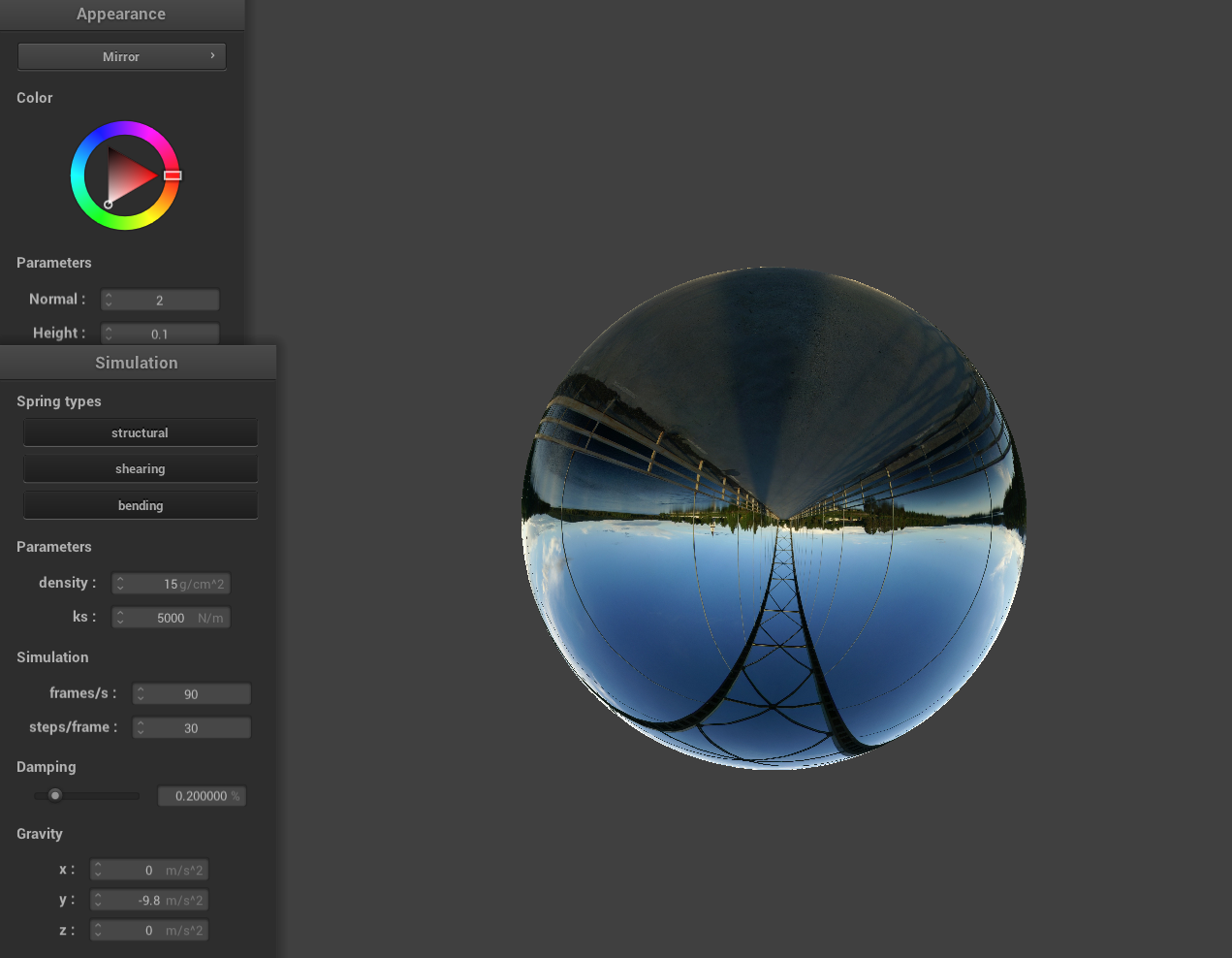Select the Gravity y value field
The image size is (1232, 958).
click(x=150, y=901)
